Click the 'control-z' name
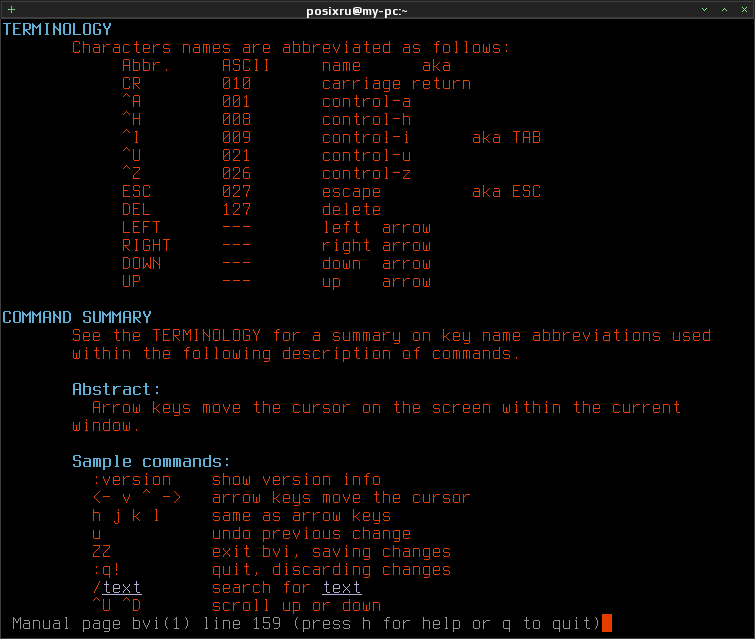Screen dimensions: 755x639 click(x=366, y=173)
